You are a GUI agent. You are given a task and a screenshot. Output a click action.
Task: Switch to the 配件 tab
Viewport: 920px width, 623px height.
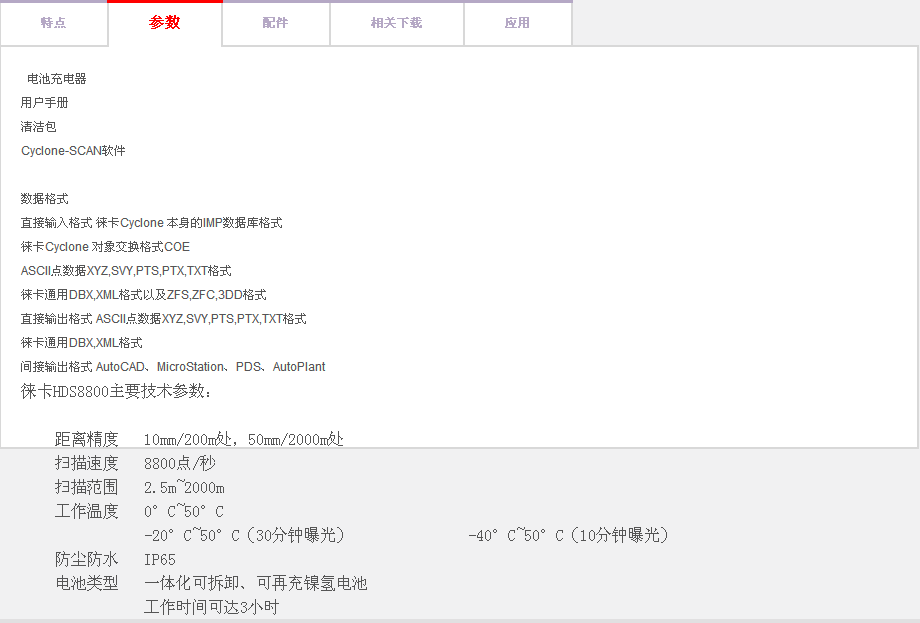[x=275, y=23]
